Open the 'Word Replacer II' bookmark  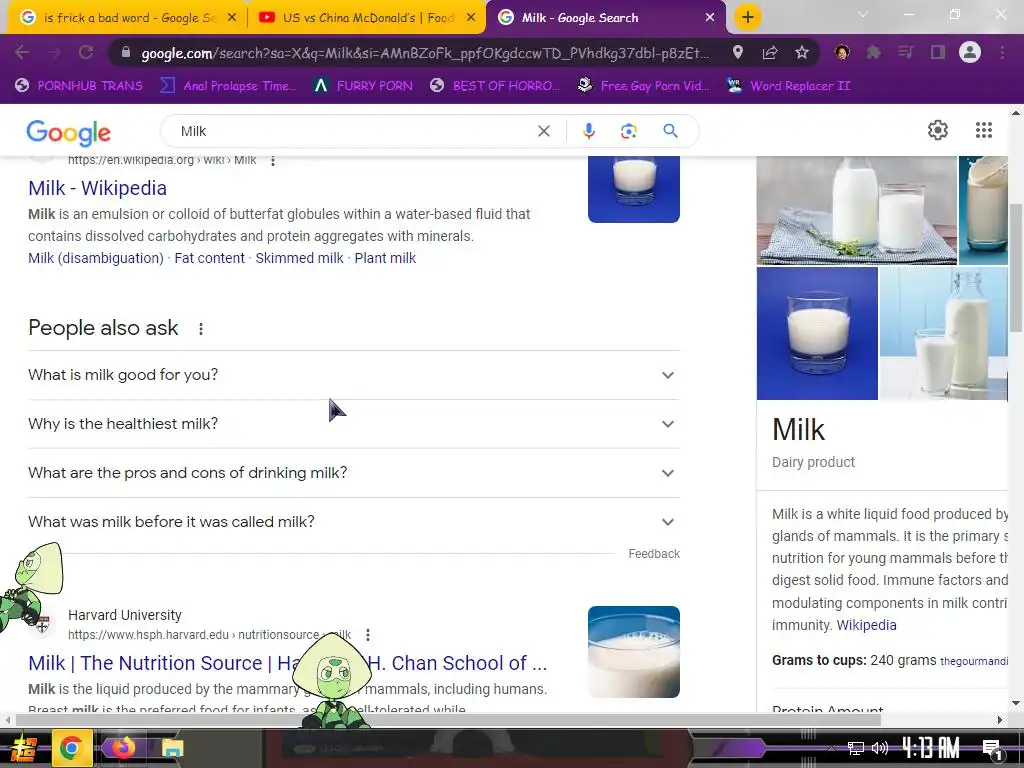click(789, 86)
